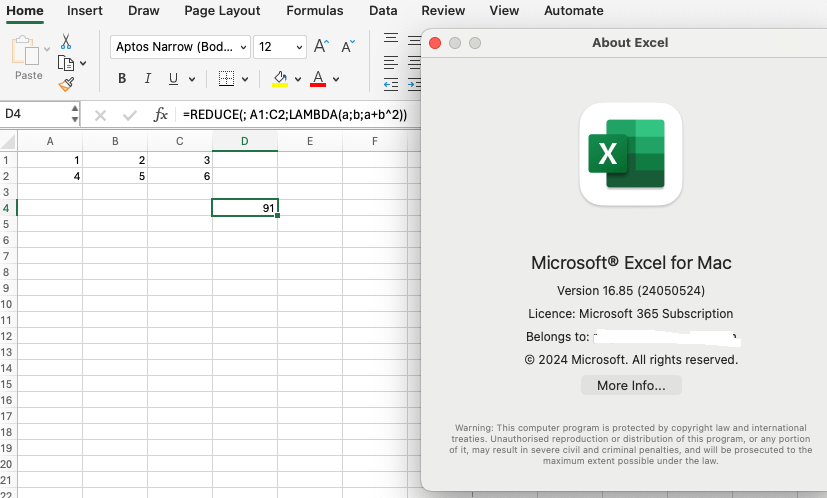
Task: Select cell A2 containing 4
Action: pos(50,176)
